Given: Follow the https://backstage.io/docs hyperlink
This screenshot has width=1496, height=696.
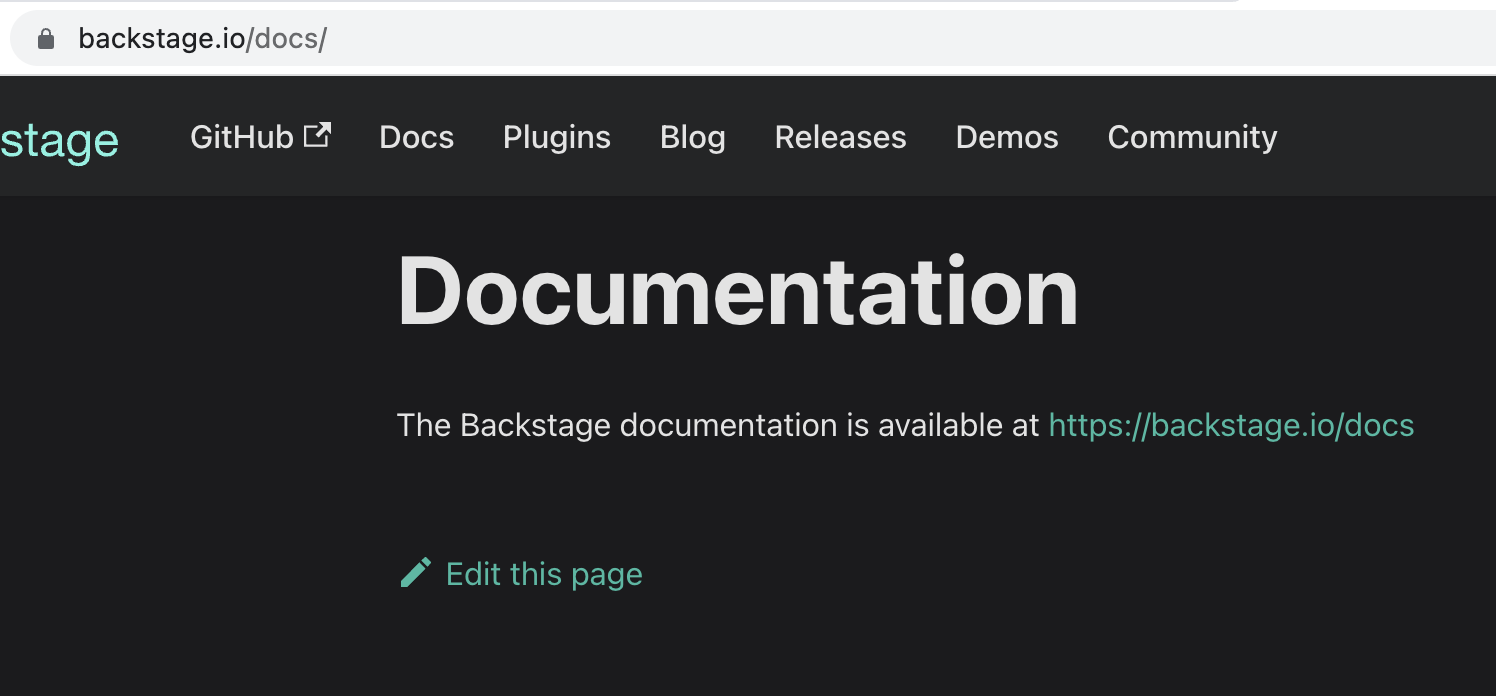Looking at the screenshot, I should pos(1230,424).
